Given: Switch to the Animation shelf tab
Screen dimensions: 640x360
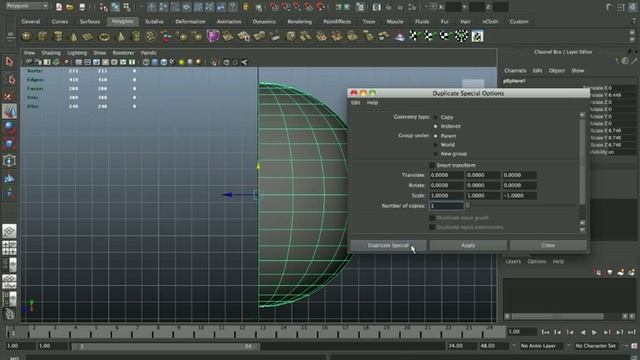Looking at the screenshot, I should point(229,22).
